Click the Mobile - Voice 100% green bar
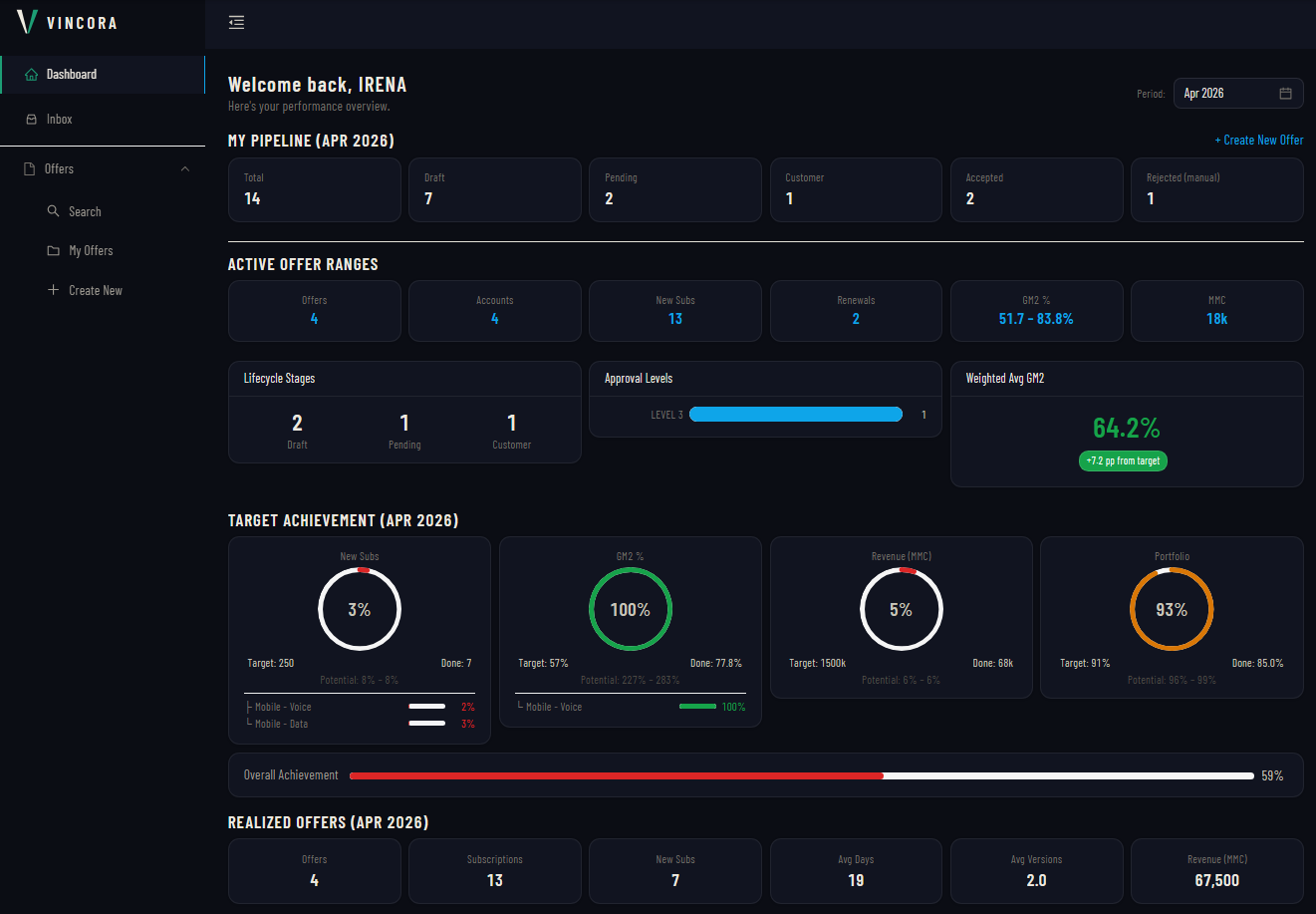Image resolution: width=1316 pixels, height=914 pixels. click(x=697, y=707)
